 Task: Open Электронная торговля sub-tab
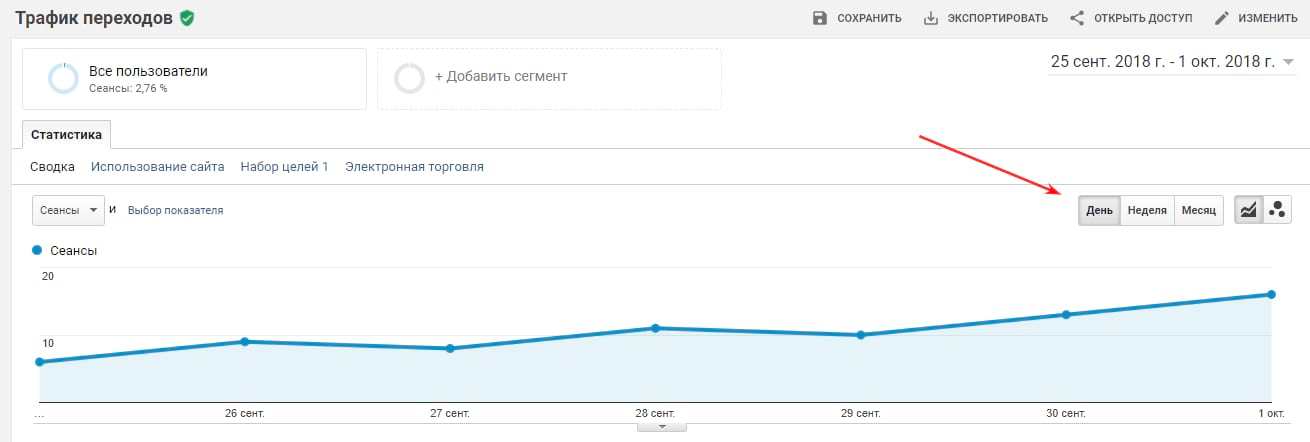point(414,167)
